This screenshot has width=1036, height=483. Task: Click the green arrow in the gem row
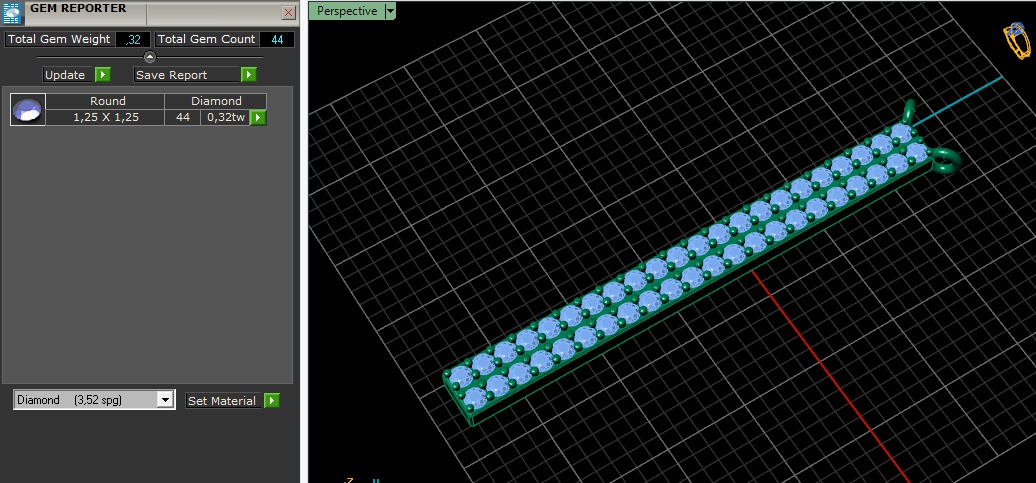(258, 118)
